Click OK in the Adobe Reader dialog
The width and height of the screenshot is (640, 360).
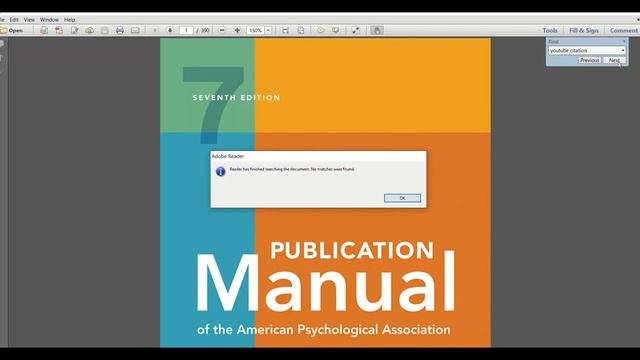pyautogui.click(x=402, y=198)
